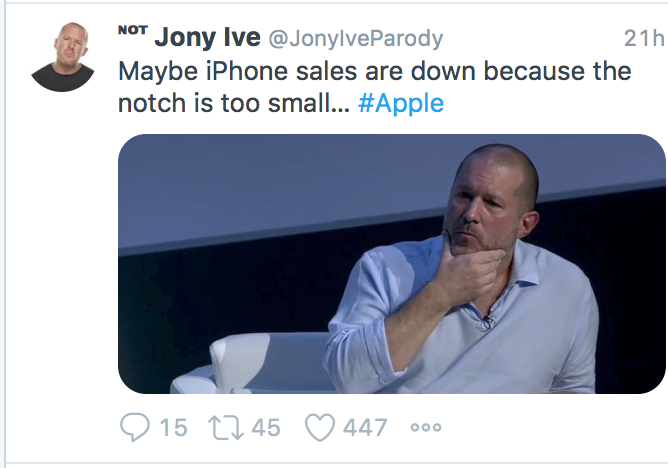
Task: Click the retweet count 45
Action: tap(265, 428)
